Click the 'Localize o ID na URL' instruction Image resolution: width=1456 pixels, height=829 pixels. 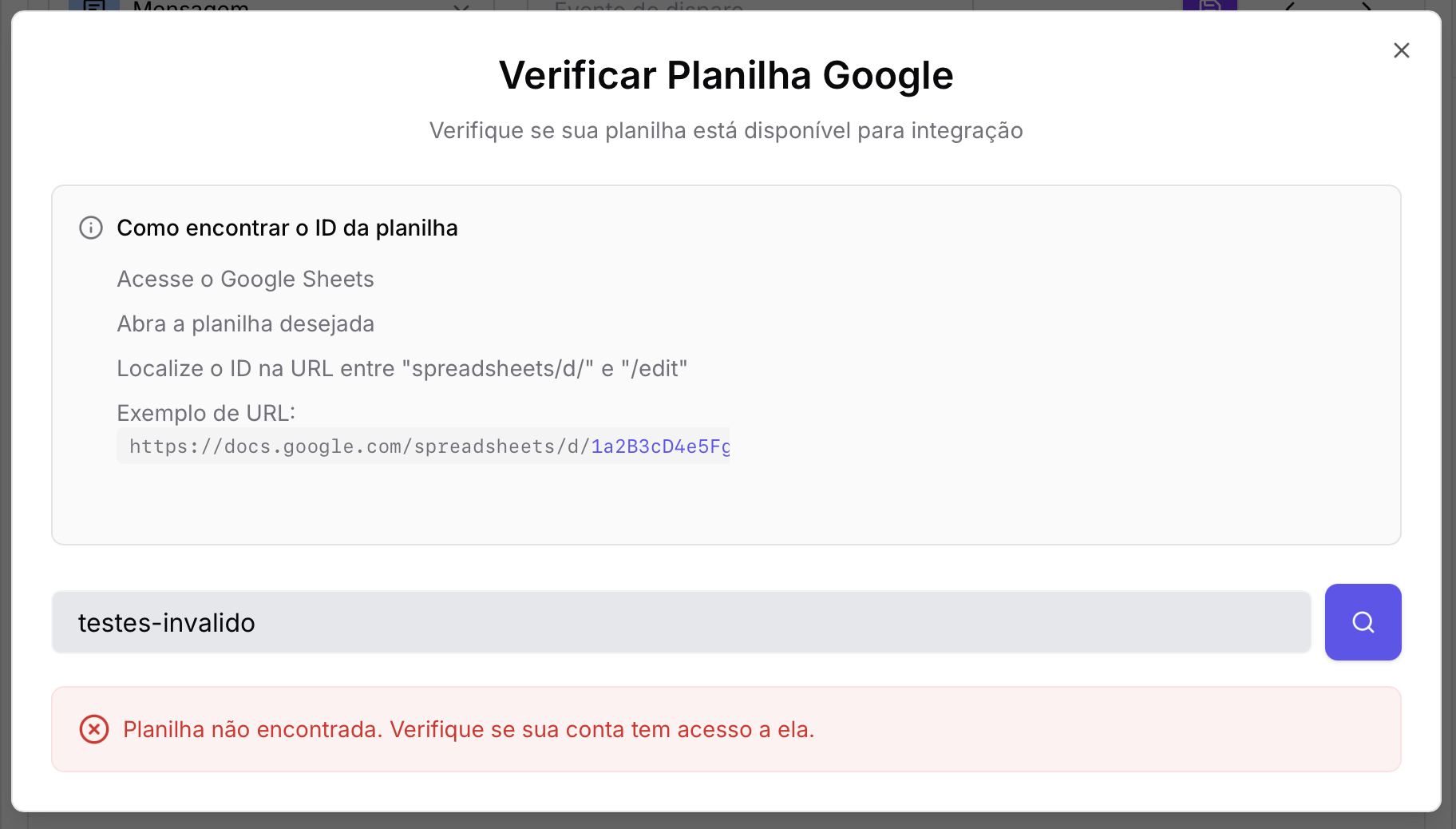pos(402,368)
